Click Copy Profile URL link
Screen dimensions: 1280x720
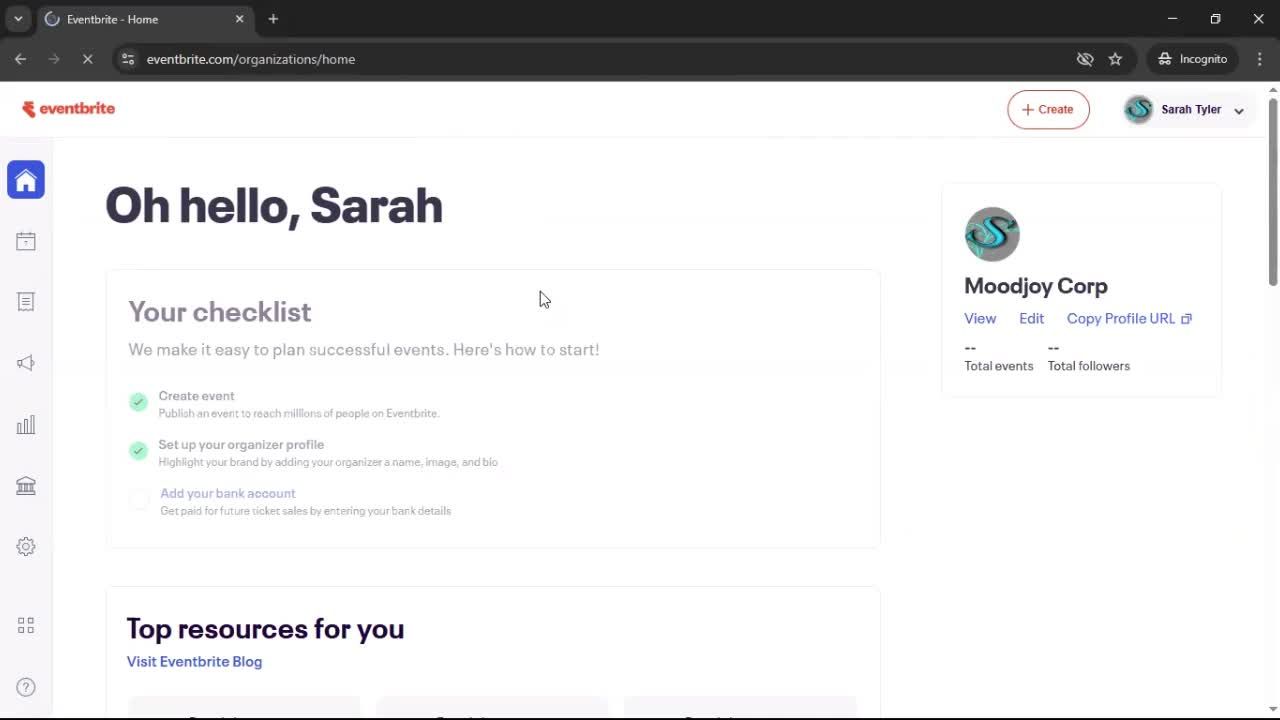pos(1129,318)
